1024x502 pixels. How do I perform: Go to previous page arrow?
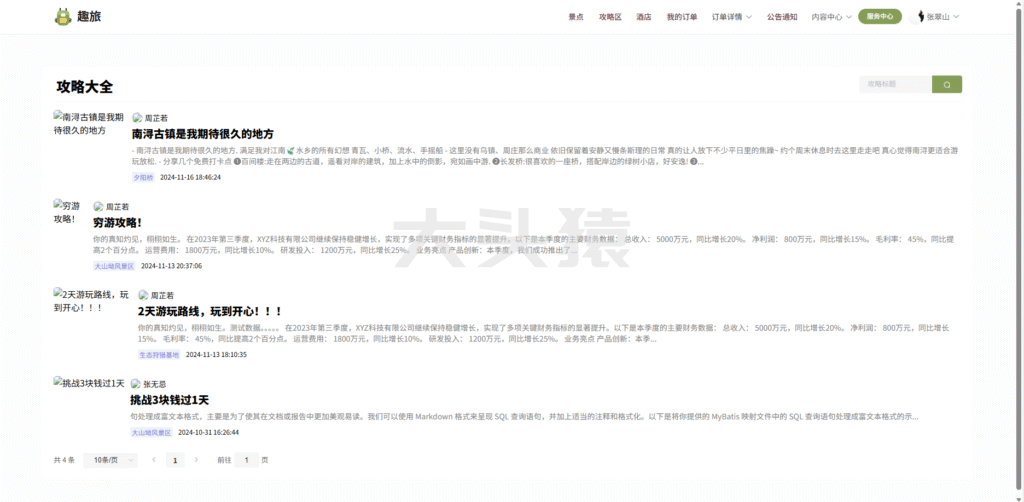click(x=154, y=460)
